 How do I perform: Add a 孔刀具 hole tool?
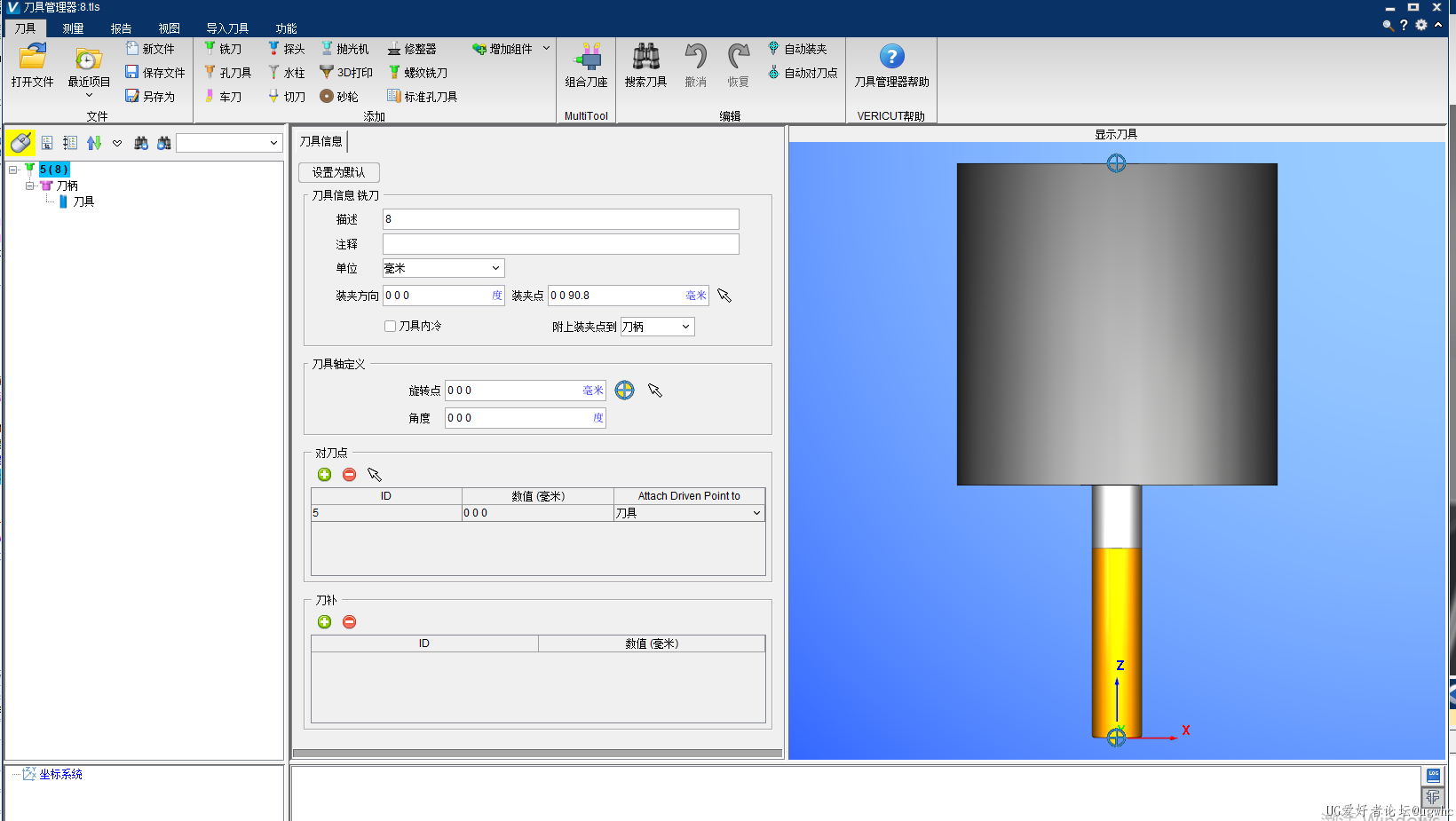(228, 73)
